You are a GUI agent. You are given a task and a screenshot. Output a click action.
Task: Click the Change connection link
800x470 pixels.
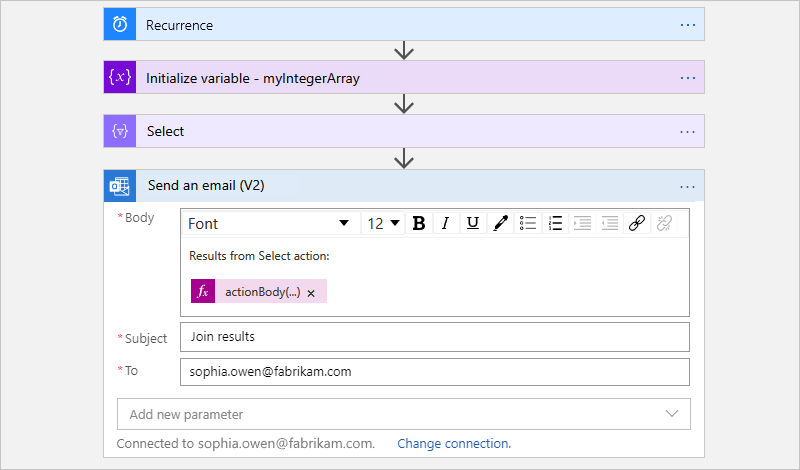pyautogui.click(x=454, y=443)
